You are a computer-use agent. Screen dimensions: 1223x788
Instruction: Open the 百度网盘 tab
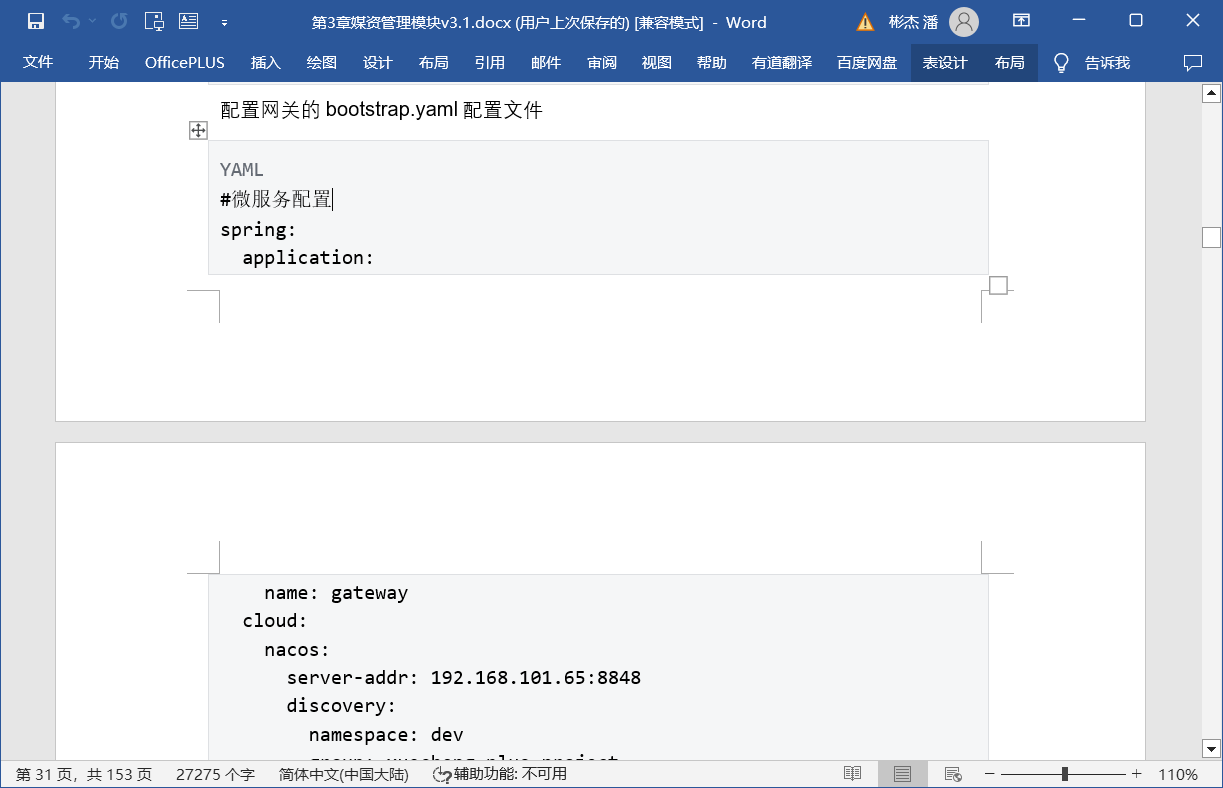(867, 62)
